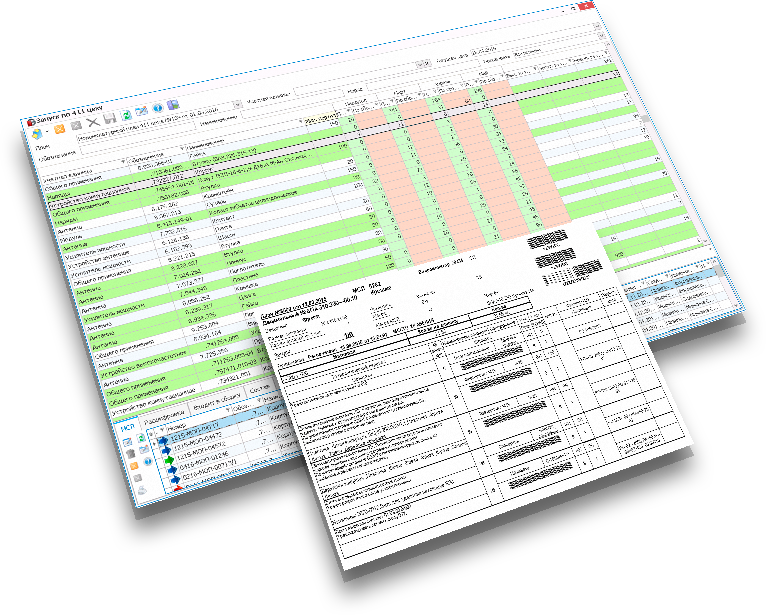Click the blue info icon in top toolbar
The image size is (766, 615).
click(x=157, y=107)
